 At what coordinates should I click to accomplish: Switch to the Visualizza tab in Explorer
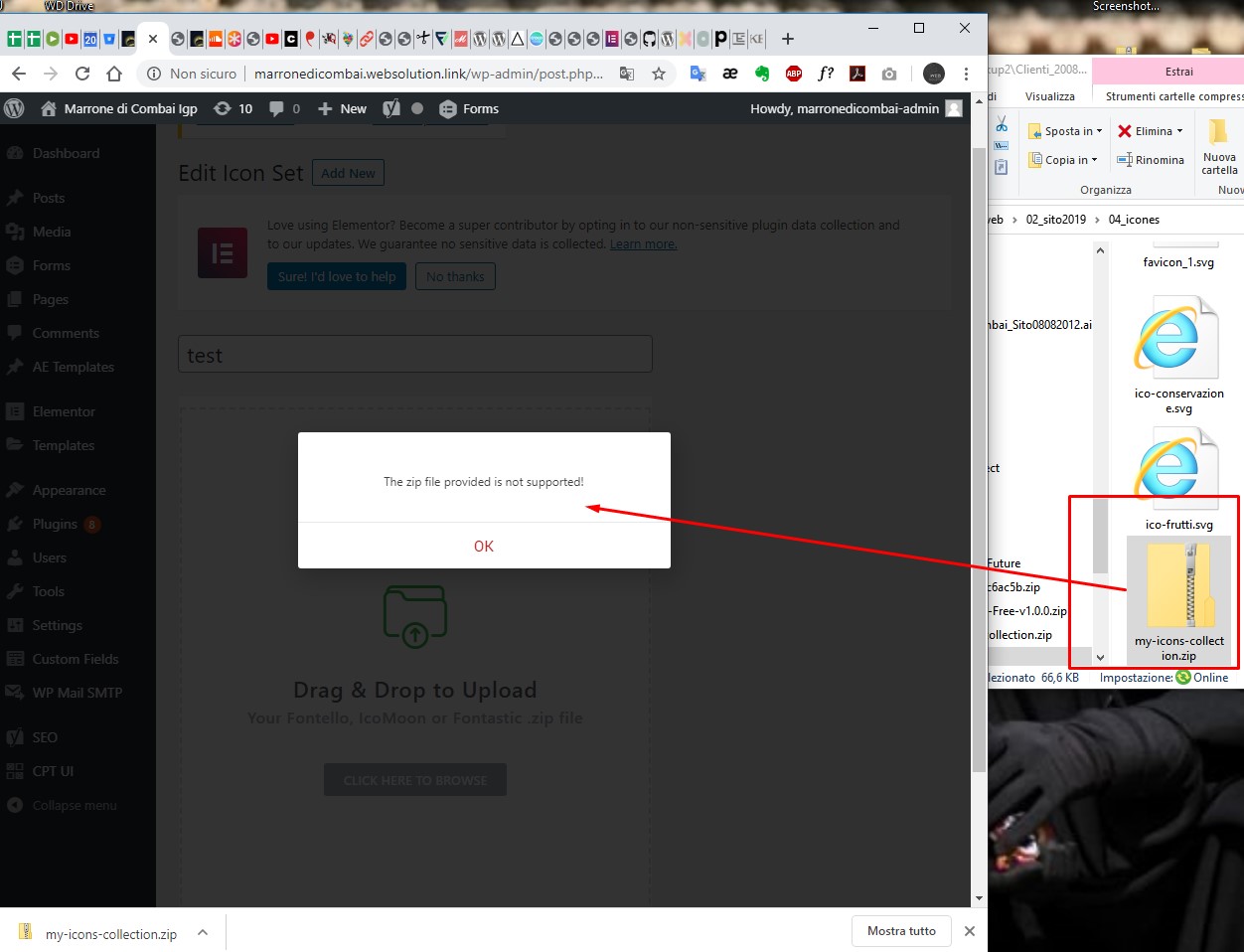[1050, 96]
